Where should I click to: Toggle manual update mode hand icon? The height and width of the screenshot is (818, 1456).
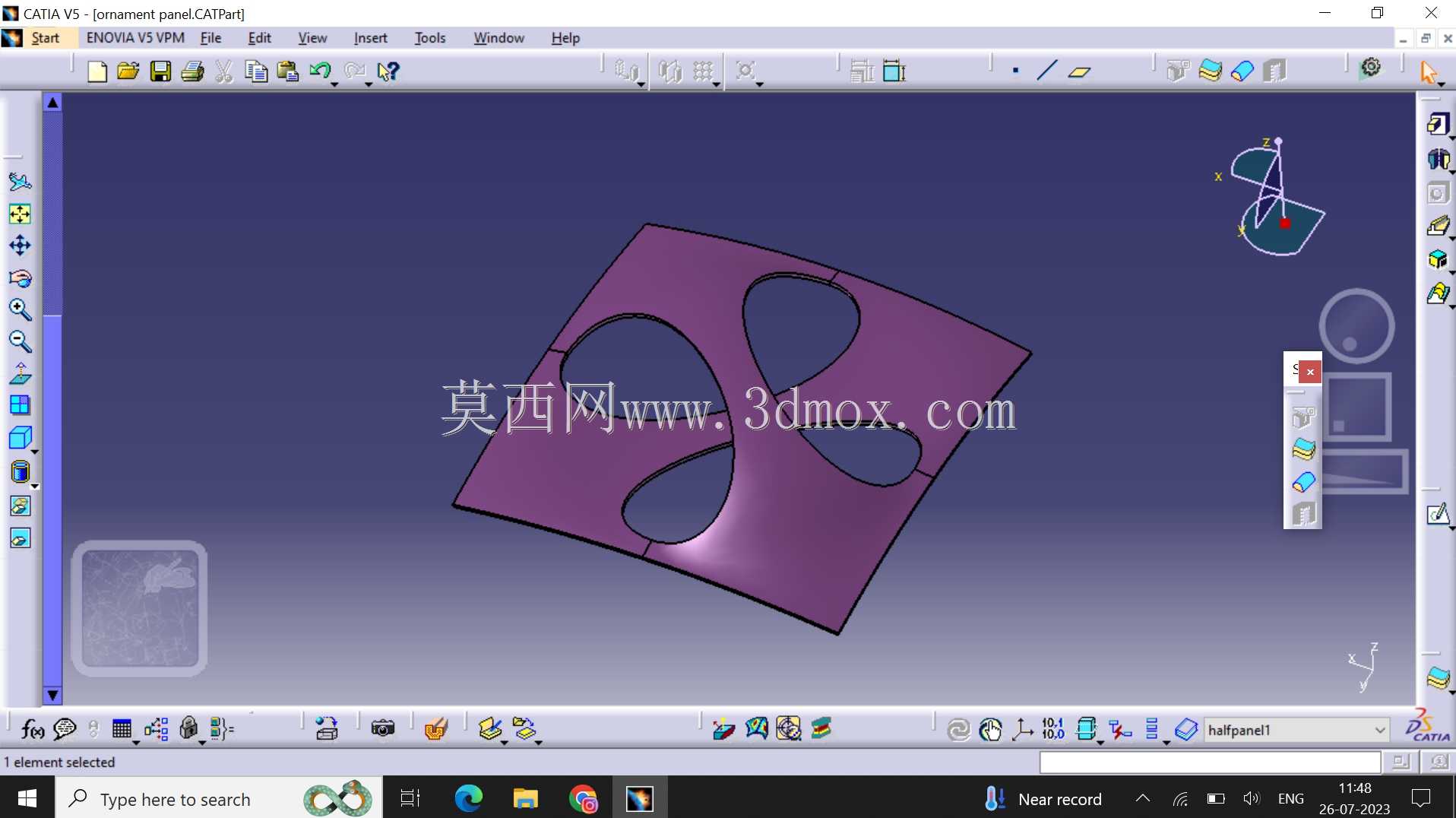coord(990,730)
